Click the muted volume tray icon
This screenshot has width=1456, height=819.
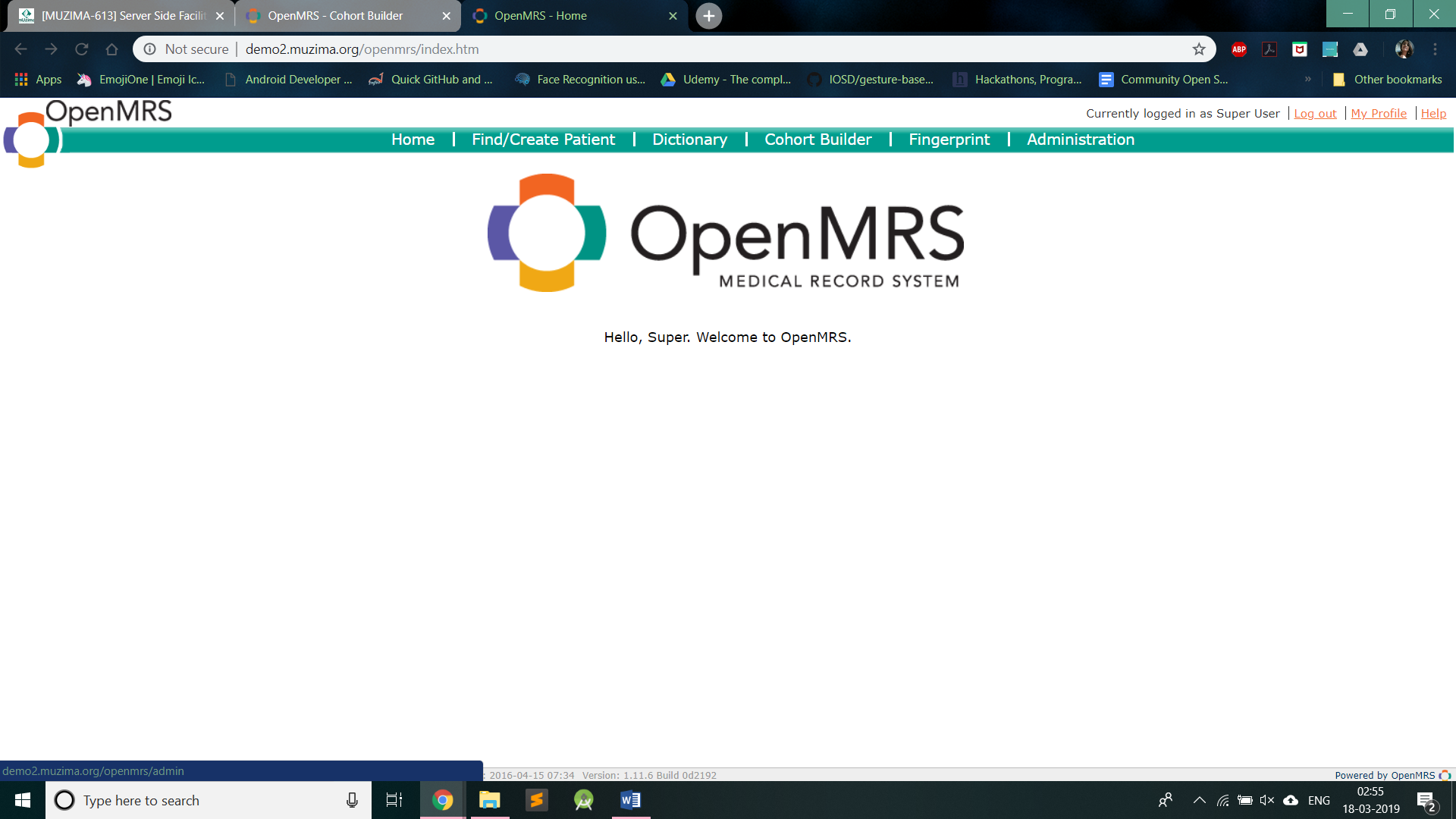point(1267,800)
